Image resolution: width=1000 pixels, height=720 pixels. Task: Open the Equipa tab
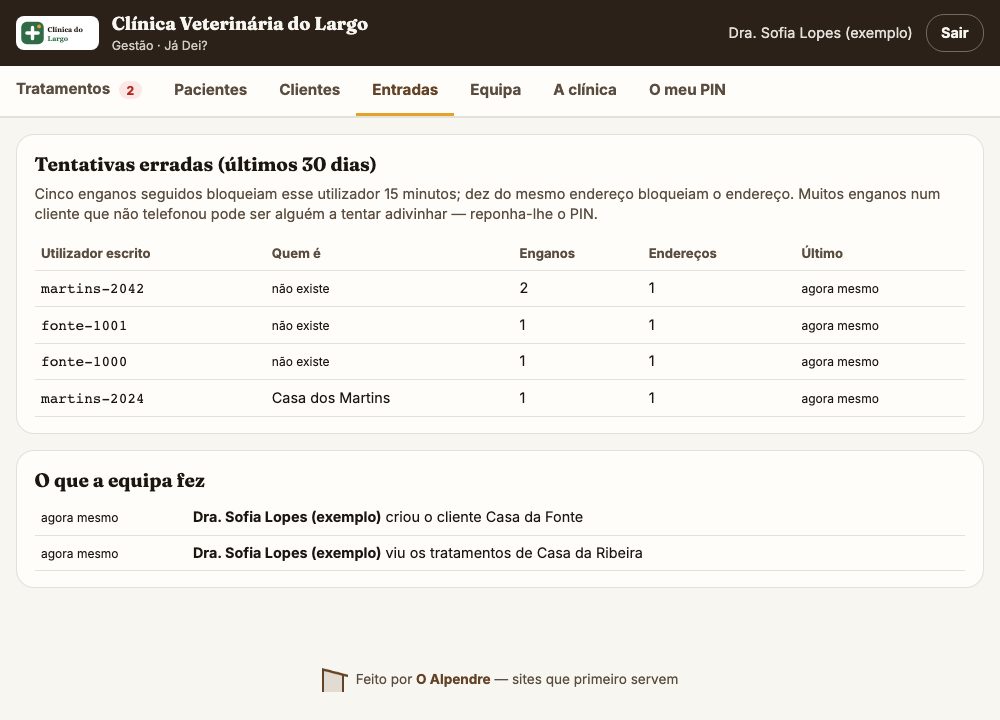click(496, 89)
